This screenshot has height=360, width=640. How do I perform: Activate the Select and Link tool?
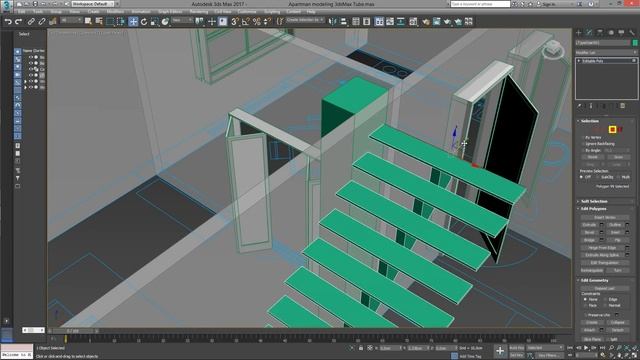pyautogui.click(x=31, y=22)
